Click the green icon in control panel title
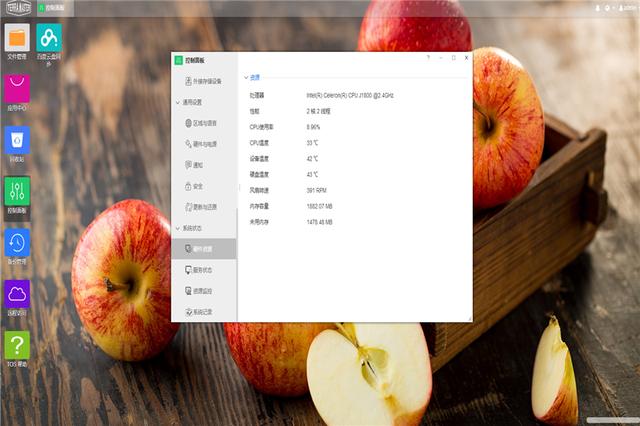Screen dimensions: 640x426 point(178,60)
